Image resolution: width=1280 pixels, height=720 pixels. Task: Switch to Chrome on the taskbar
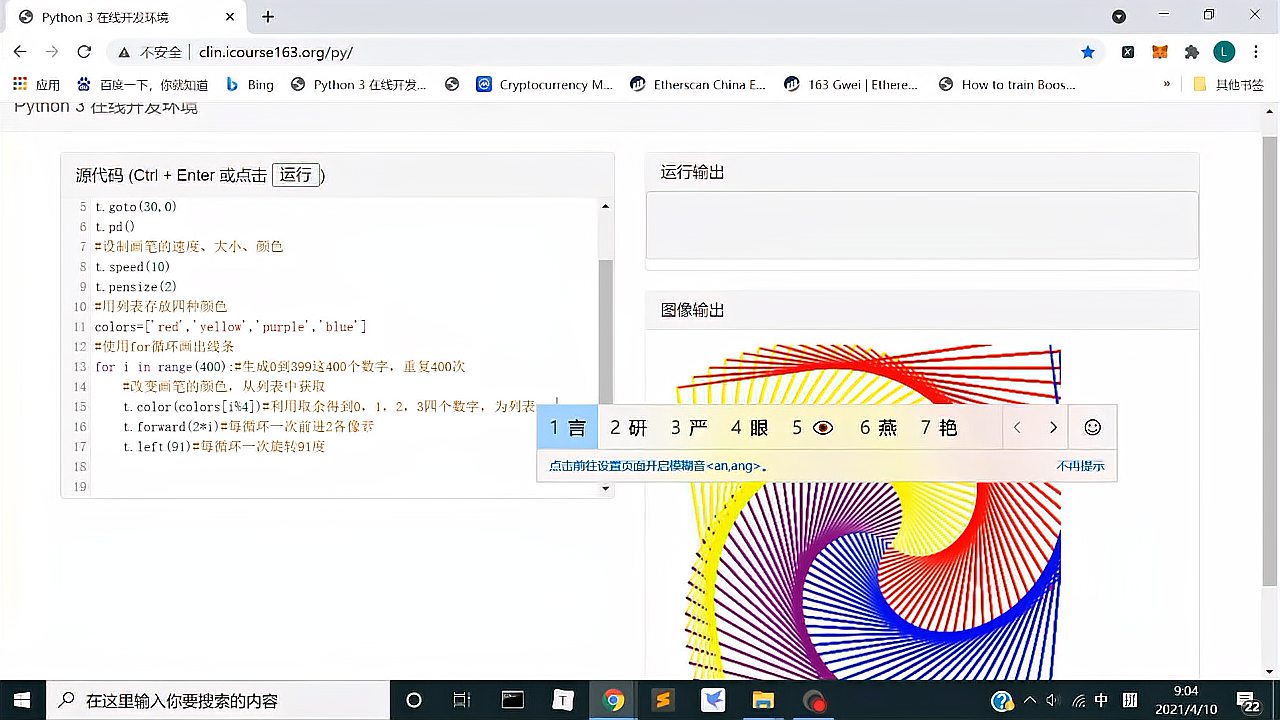coord(614,700)
